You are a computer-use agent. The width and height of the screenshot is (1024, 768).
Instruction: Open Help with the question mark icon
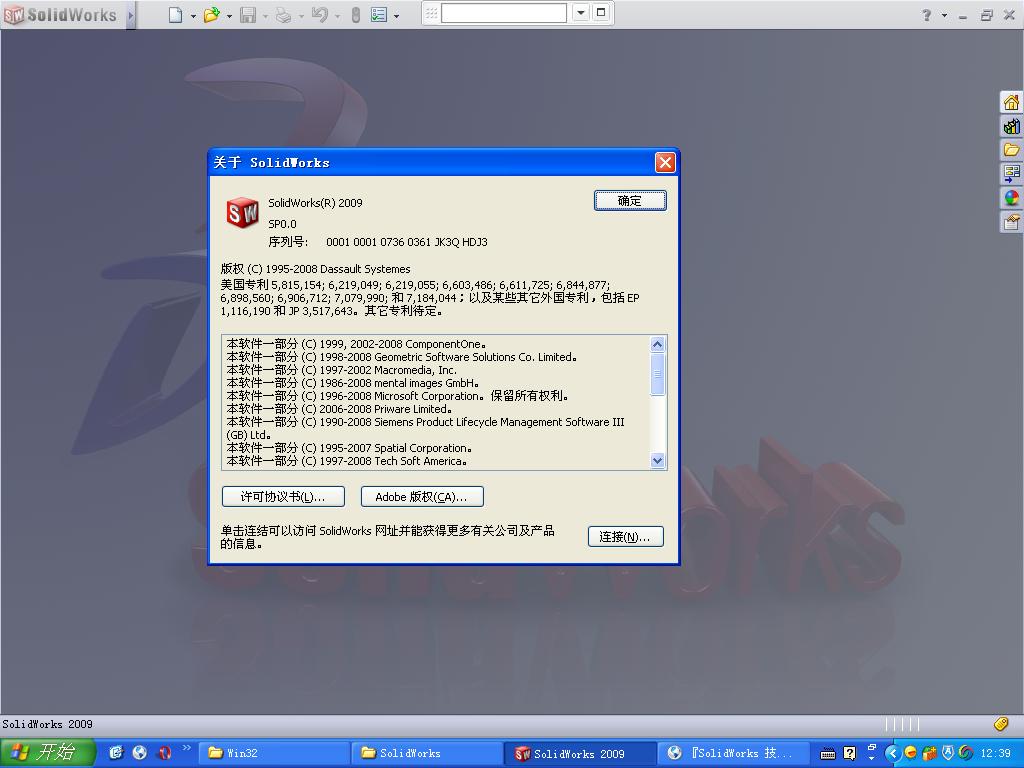[x=926, y=15]
